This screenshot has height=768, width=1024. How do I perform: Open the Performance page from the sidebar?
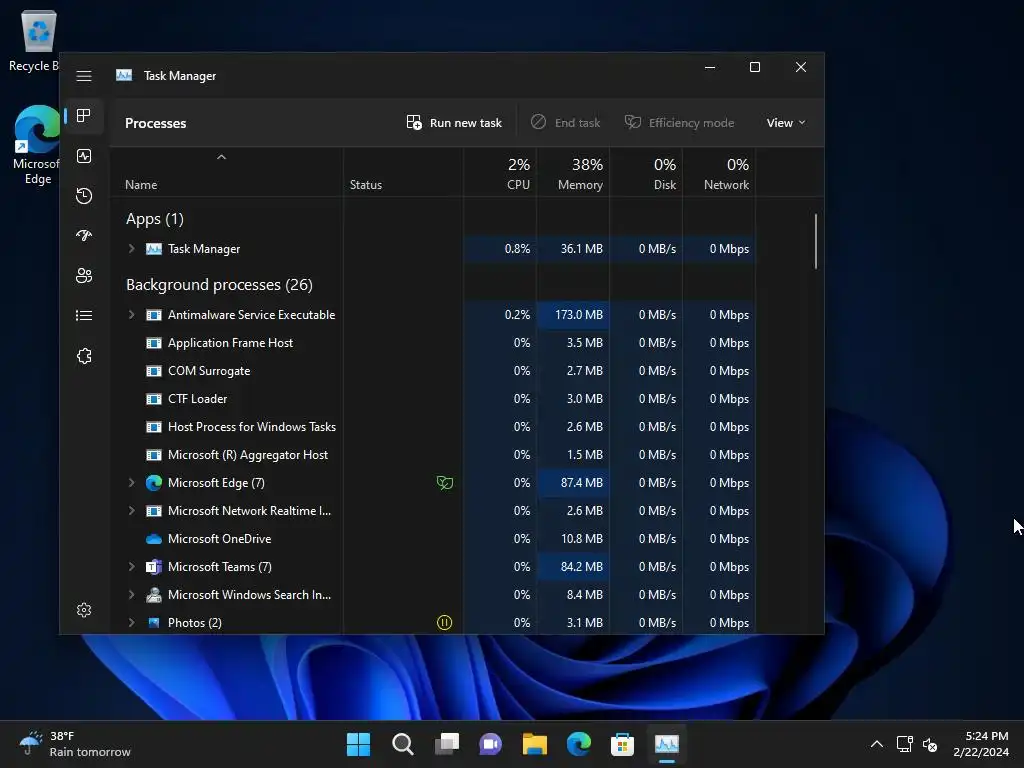(x=84, y=156)
